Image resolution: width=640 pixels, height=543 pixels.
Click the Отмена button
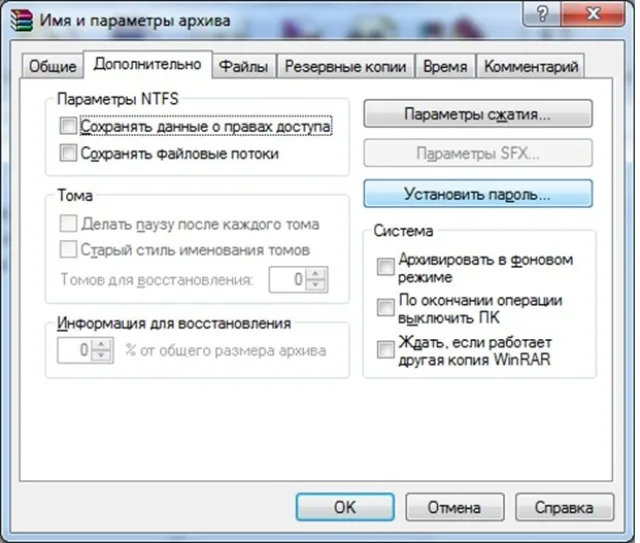coord(454,507)
